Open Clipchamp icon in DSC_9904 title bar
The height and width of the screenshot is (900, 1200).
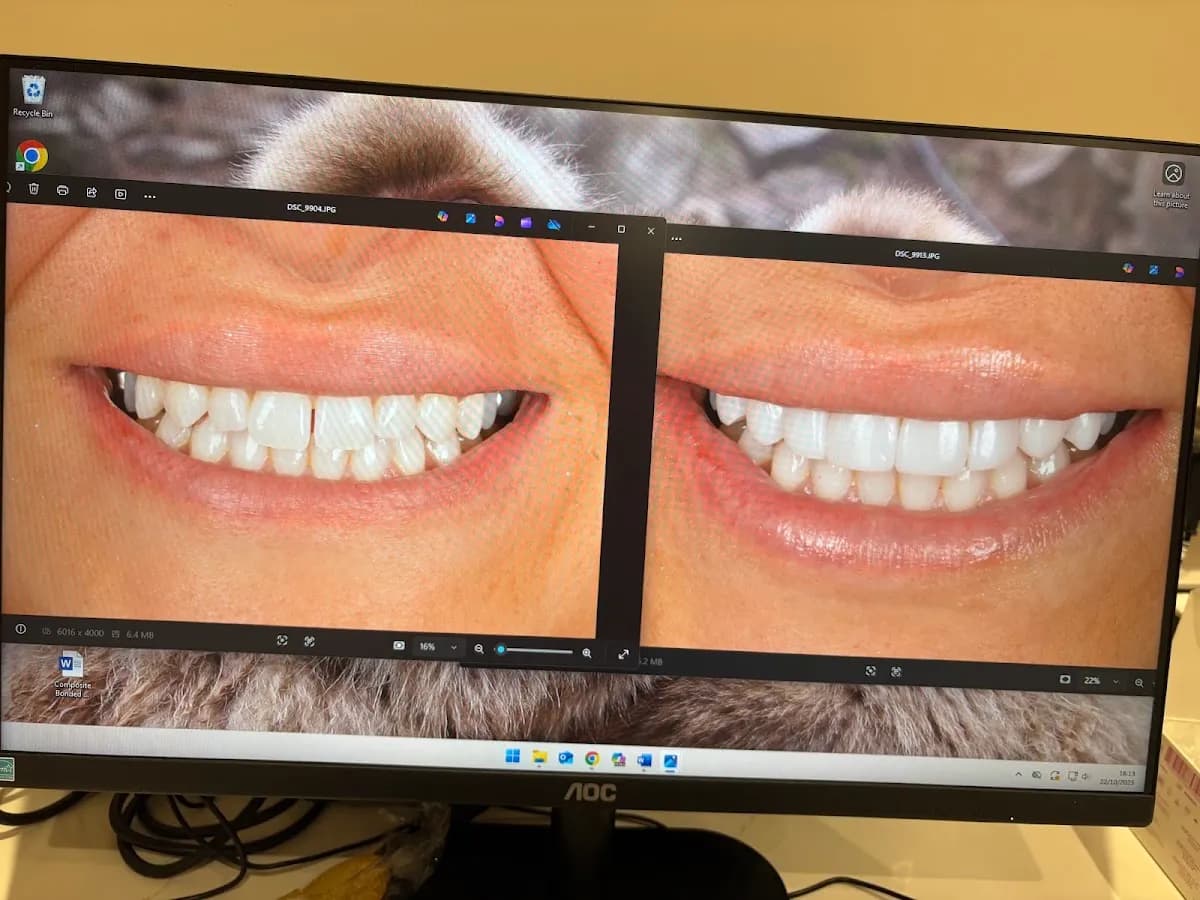498,221
